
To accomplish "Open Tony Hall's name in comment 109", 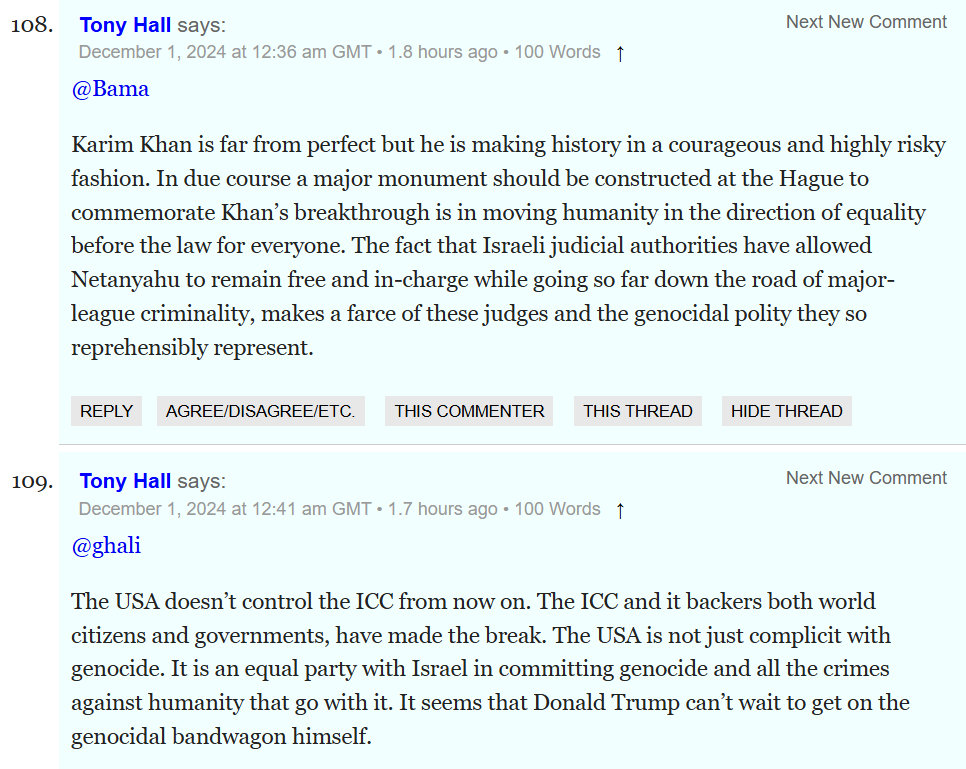I will (x=125, y=481).
